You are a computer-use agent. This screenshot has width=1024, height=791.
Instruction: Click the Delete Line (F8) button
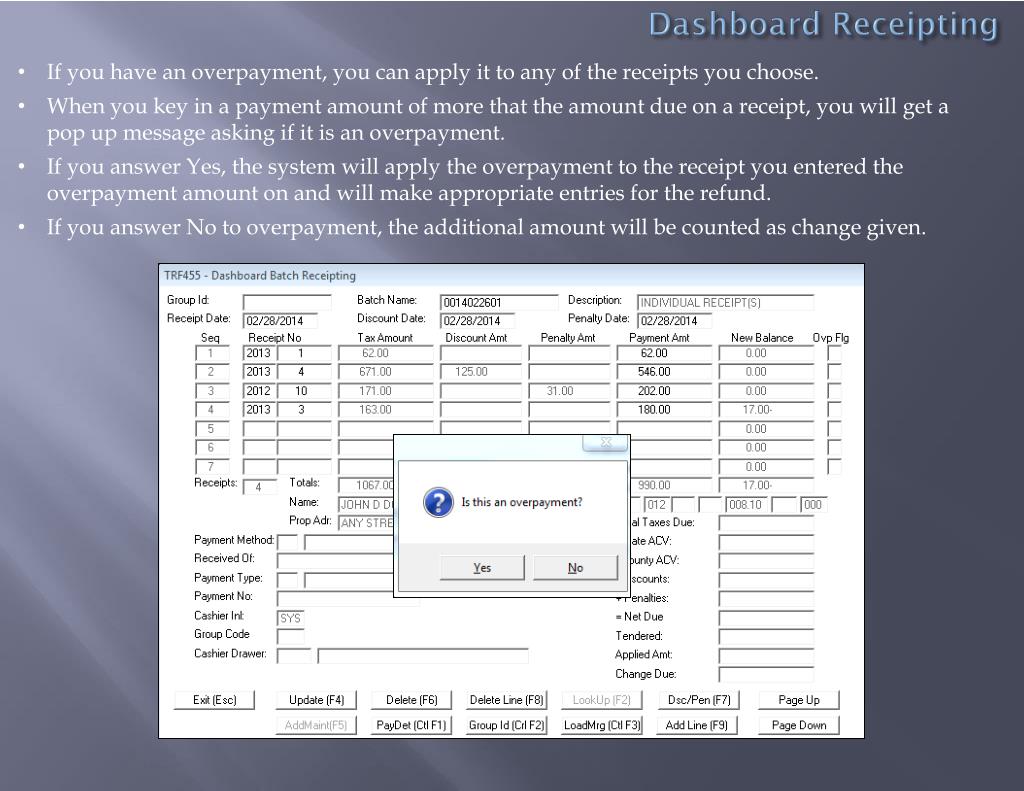506,700
